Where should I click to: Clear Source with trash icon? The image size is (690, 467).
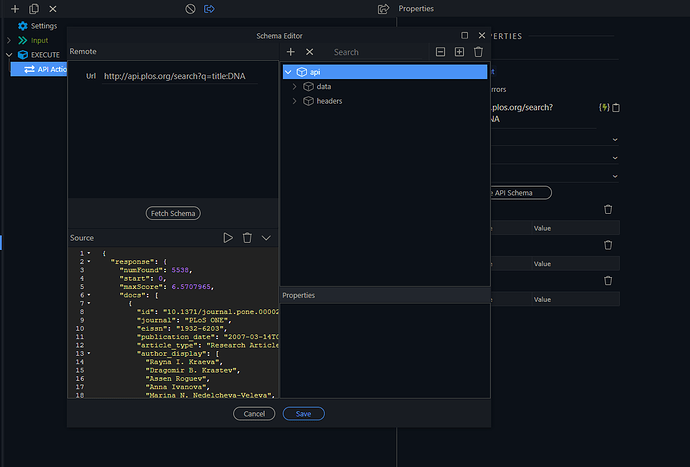[x=247, y=238]
